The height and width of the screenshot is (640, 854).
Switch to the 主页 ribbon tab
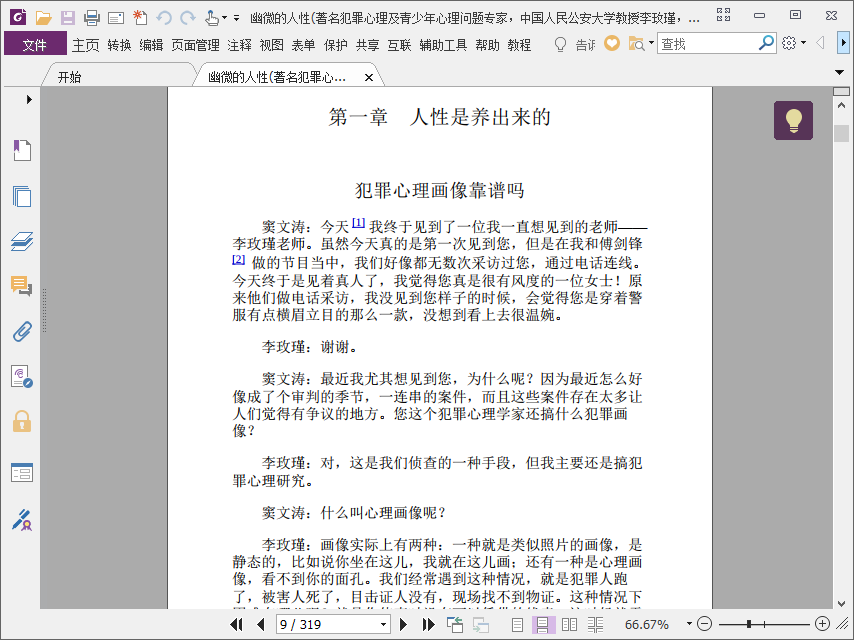click(x=86, y=45)
